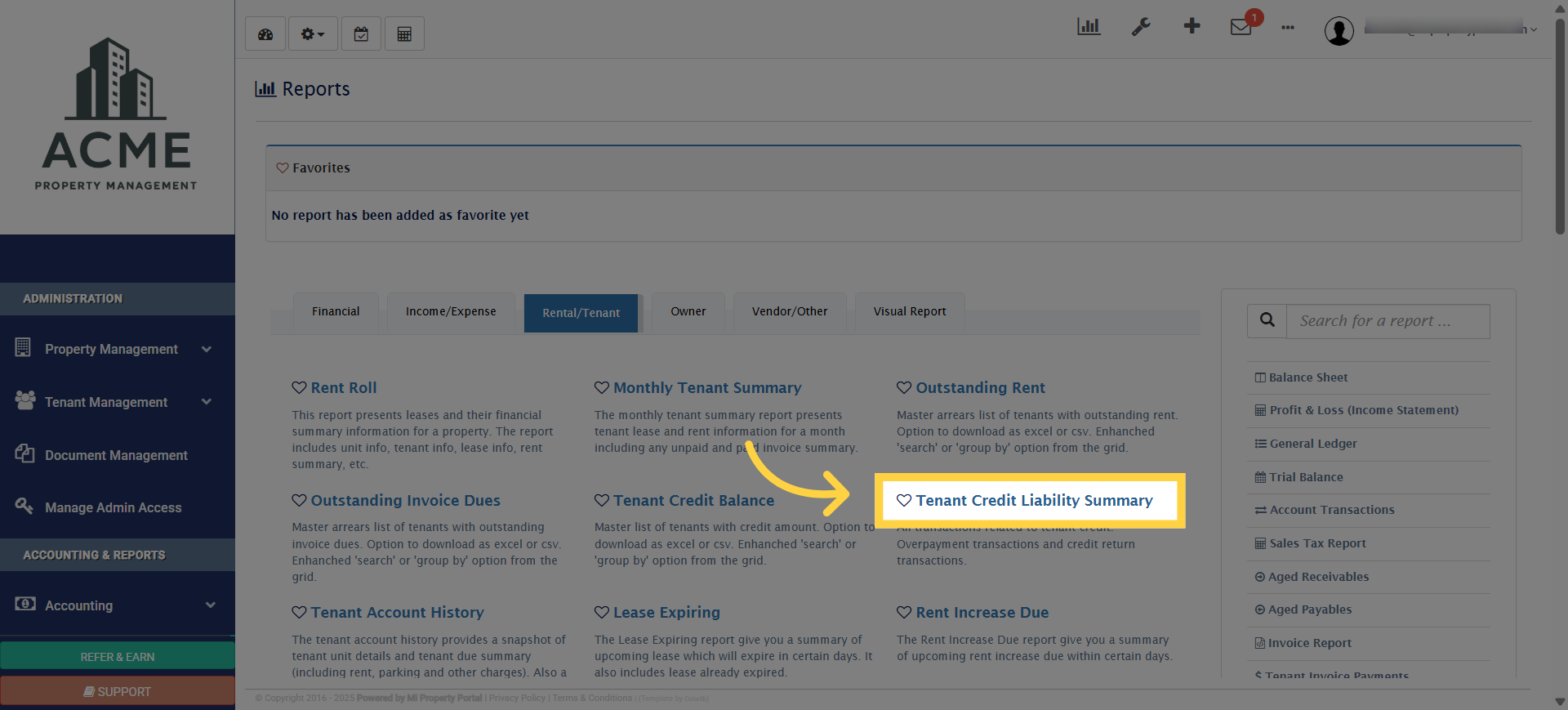Favorite Outstanding Rent heart
Viewport: 1568px width, 710px height.
click(x=904, y=387)
